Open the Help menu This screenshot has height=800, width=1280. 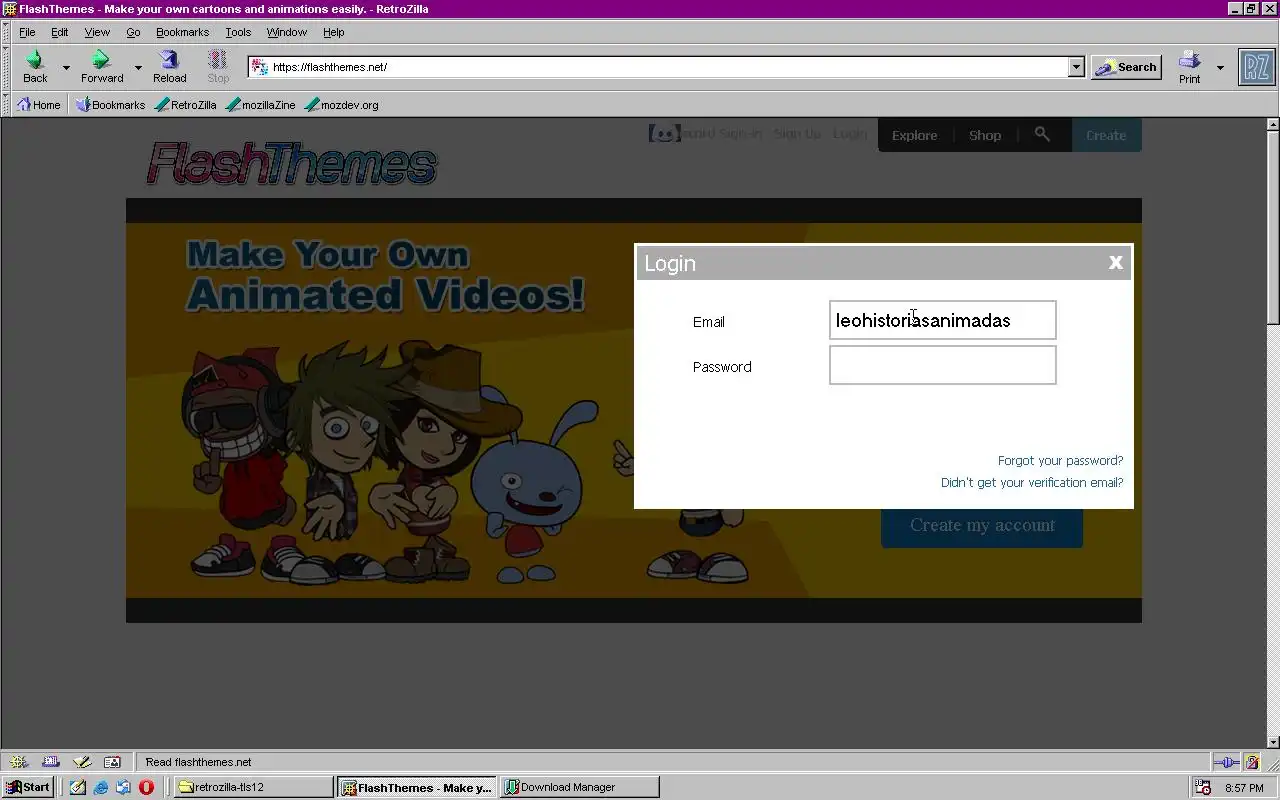point(334,32)
